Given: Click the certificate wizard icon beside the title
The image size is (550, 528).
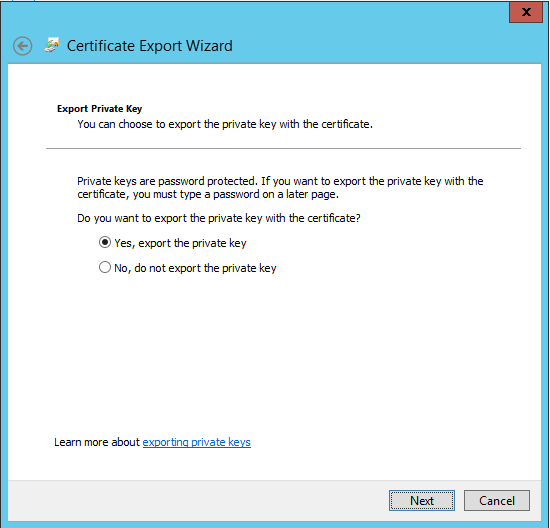Looking at the screenshot, I should pyautogui.click(x=52, y=45).
